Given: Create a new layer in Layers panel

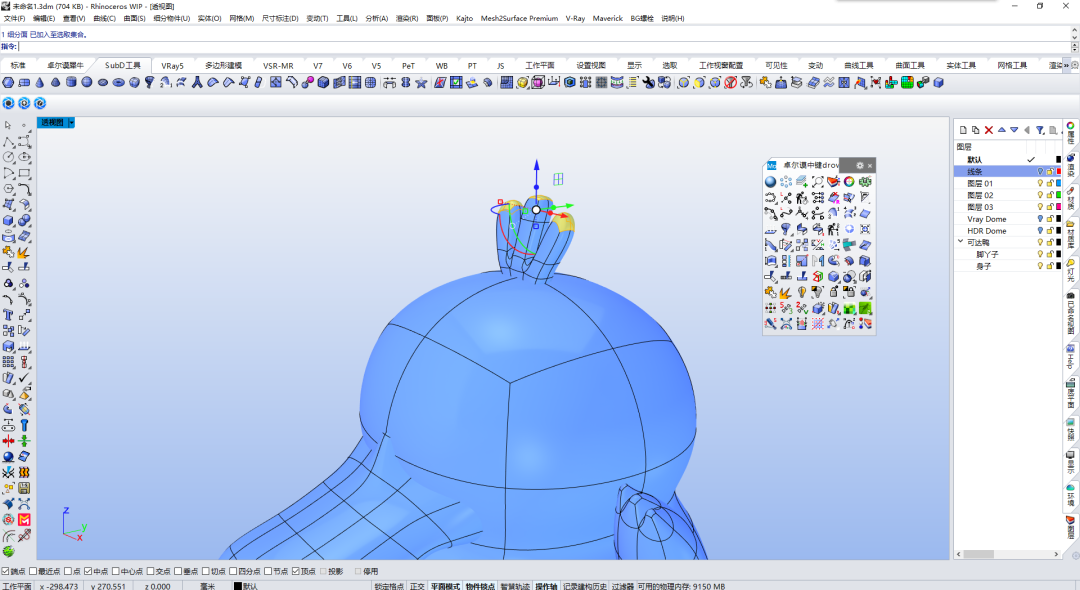Looking at the screenshot, I should (x=963, y=130).
